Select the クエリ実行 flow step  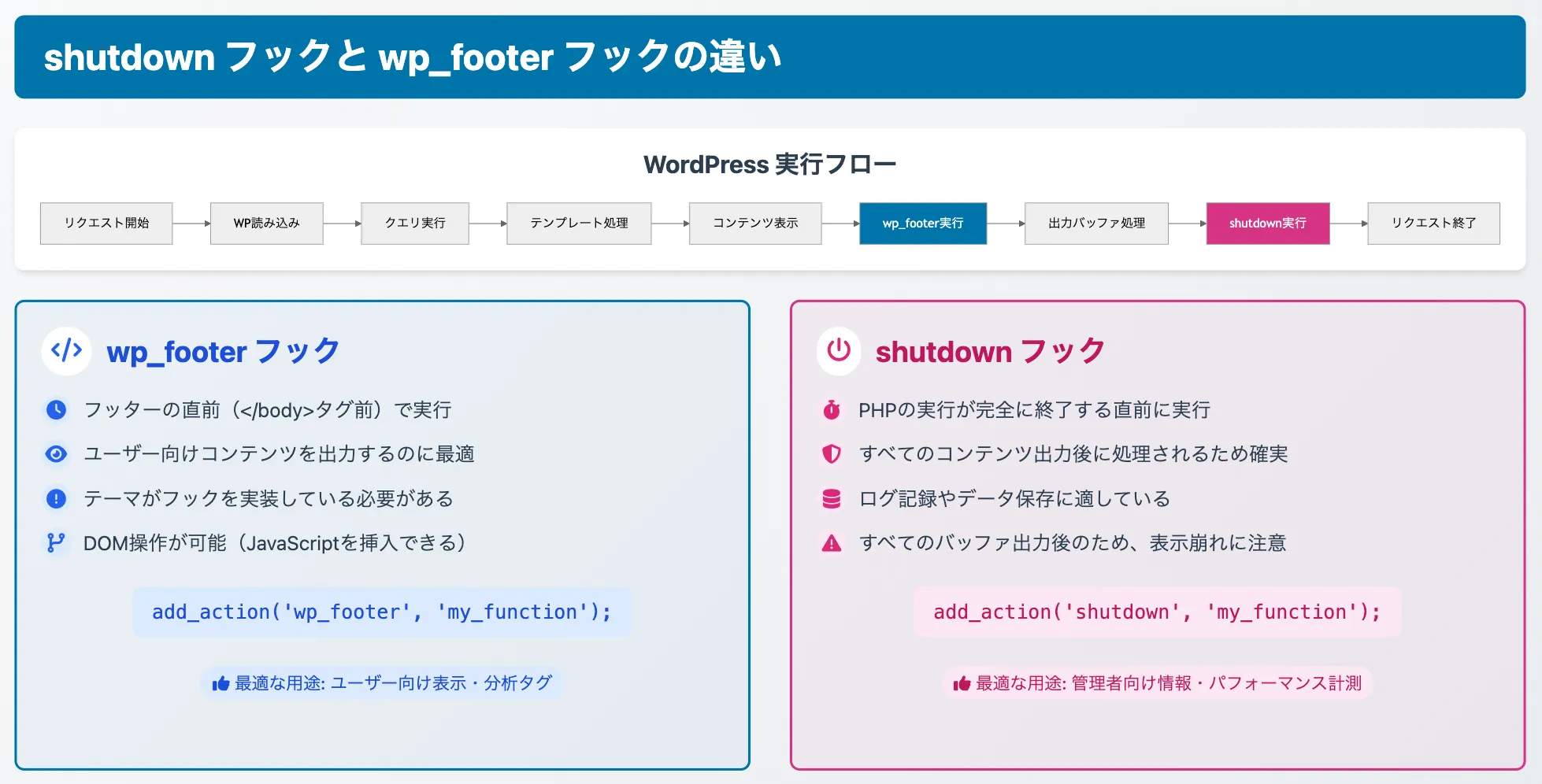(415, 224)
